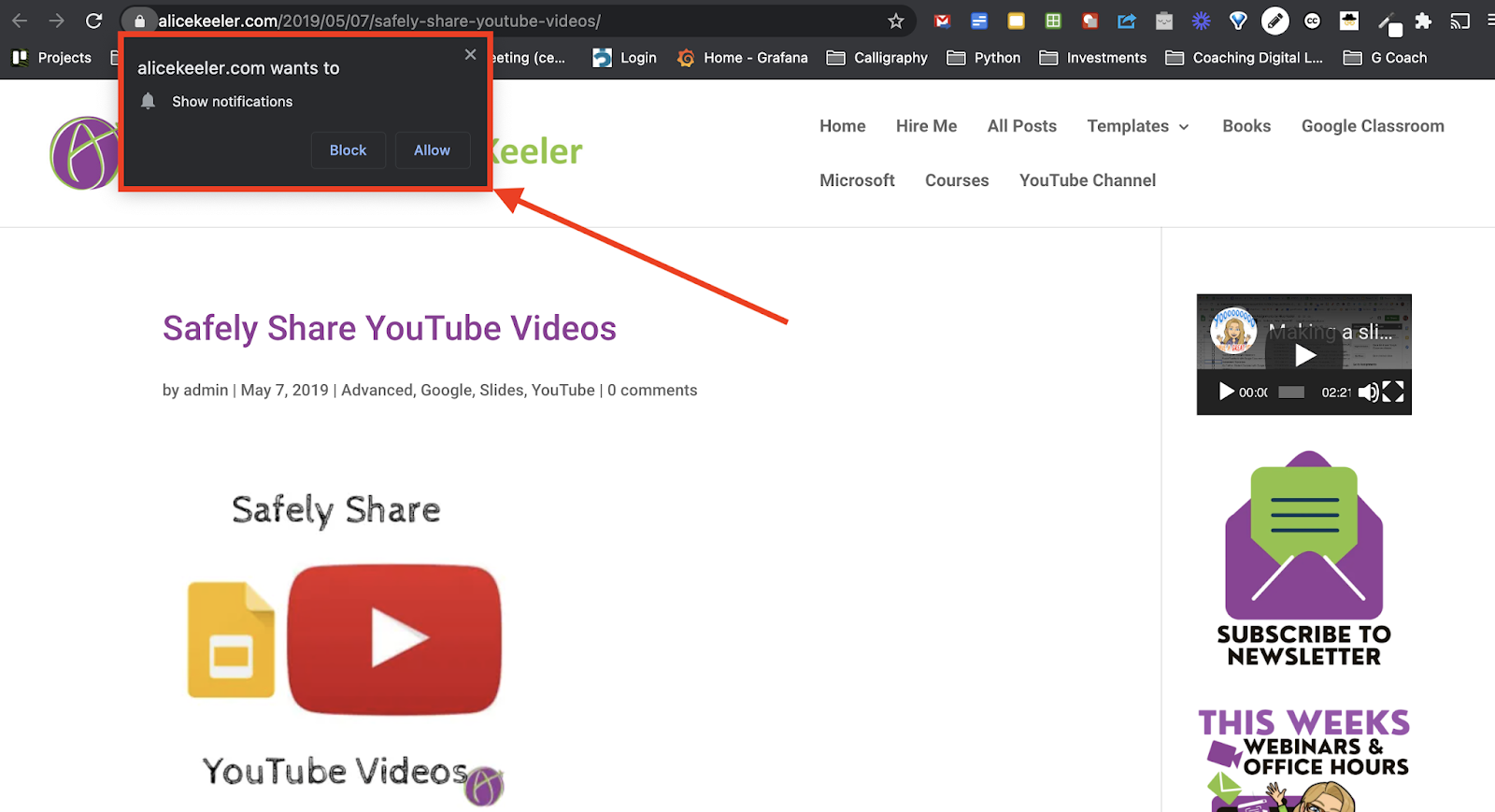Viewport: 1495px width, 812px height.
Task: Open the Microsoft menu item
Action: [857, 180]
